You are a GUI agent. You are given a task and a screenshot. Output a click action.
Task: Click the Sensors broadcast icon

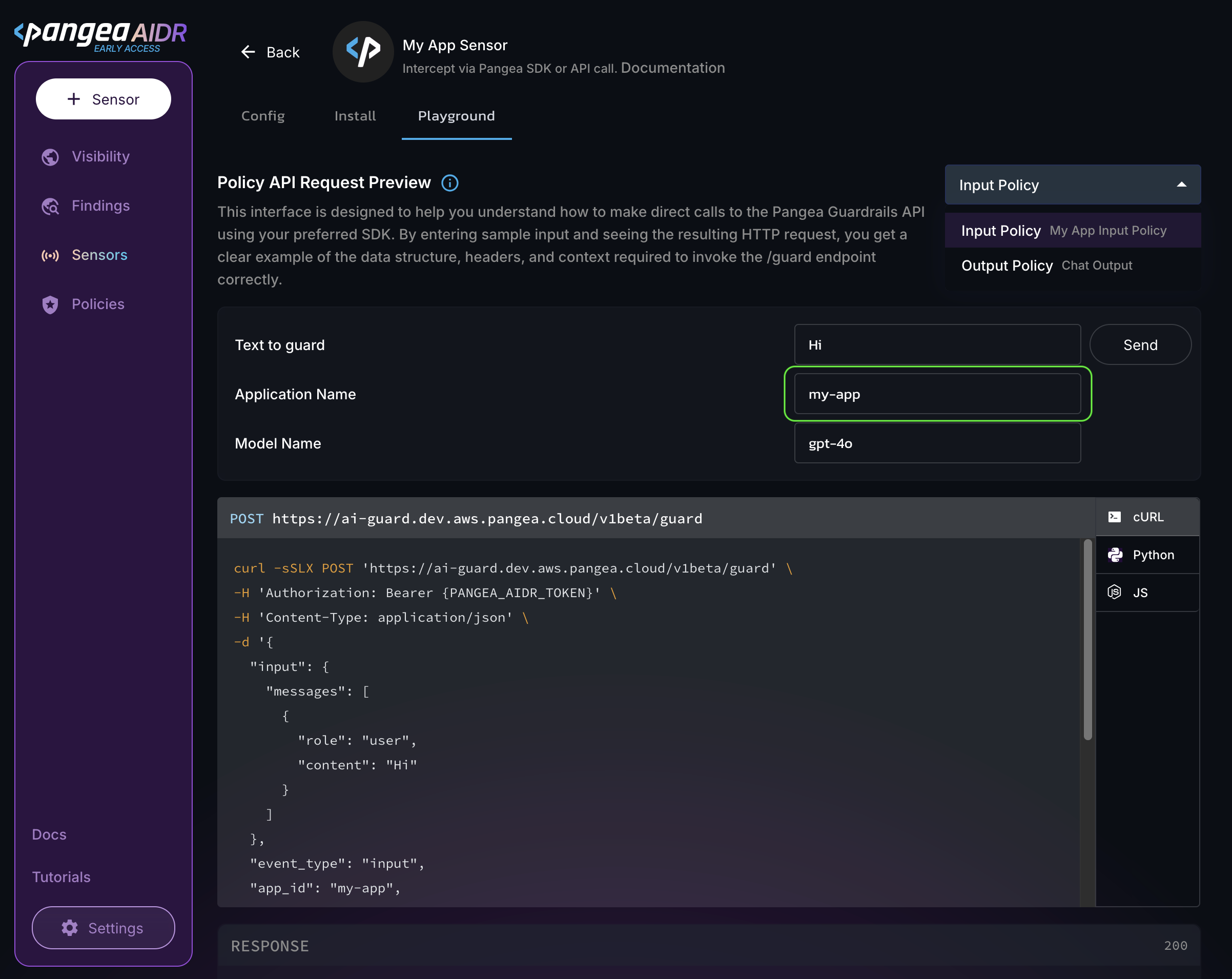click(50, 255)
